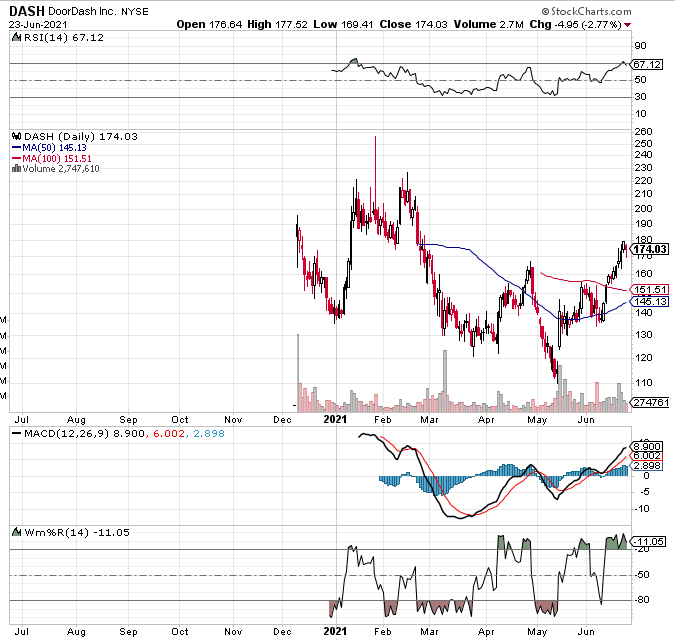Click the Dec label at chart bottom axis
The image size is (675, 644).
click(282, 632)
